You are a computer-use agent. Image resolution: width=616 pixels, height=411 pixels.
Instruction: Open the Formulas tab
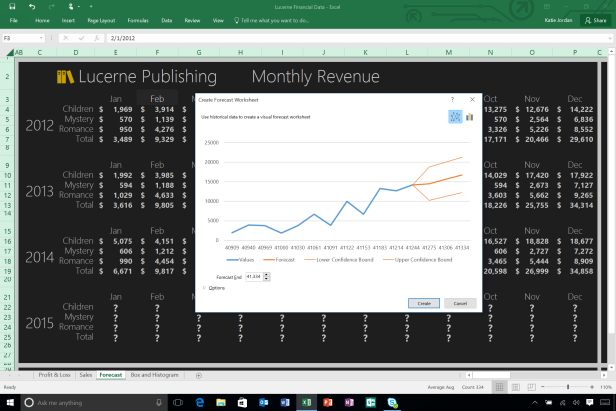[138, 20]
